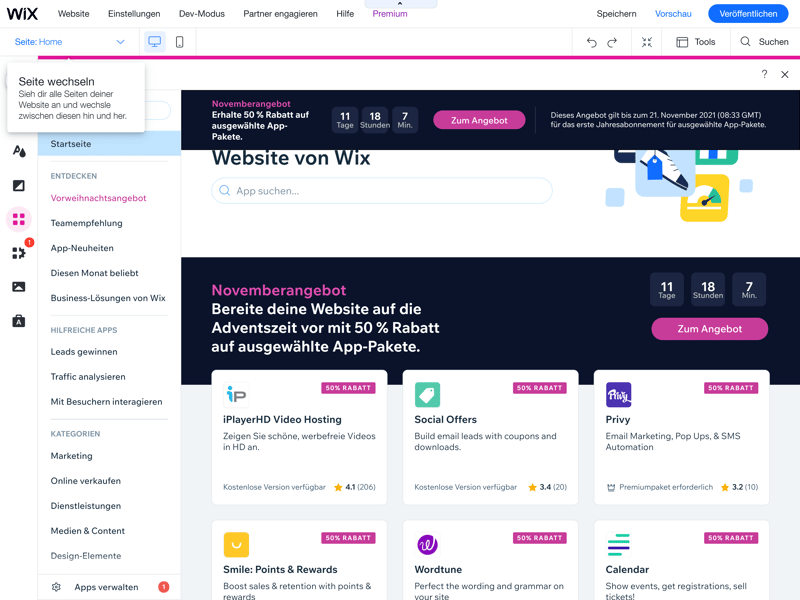
Task: Click the Calendar app logo
Action: (x=618, y=545)
